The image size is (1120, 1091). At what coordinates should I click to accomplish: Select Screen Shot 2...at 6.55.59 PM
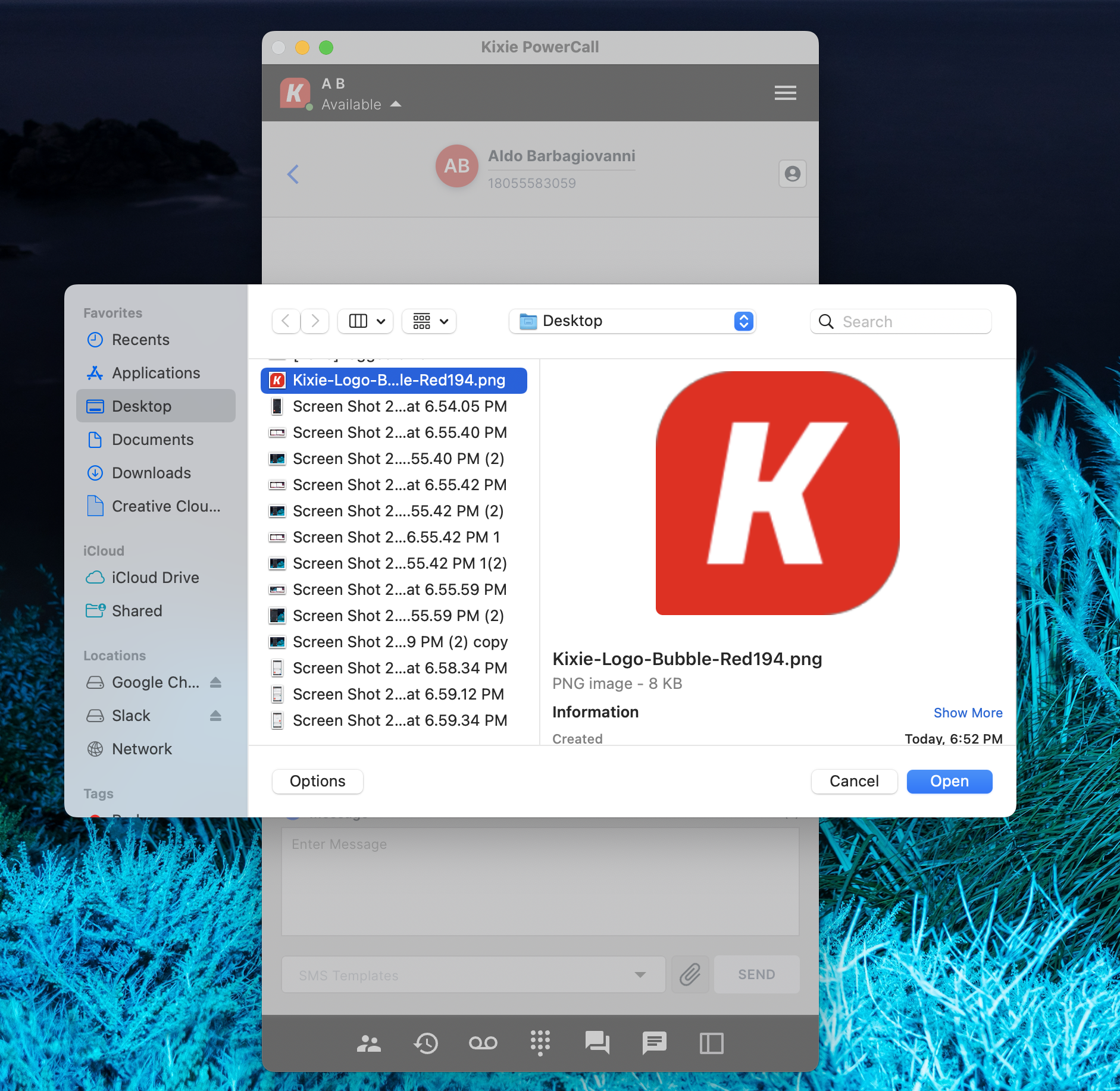tap(394, 590)
